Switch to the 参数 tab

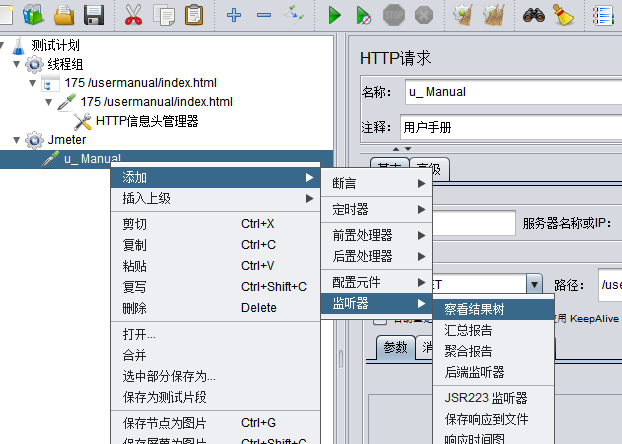[395, 348]
